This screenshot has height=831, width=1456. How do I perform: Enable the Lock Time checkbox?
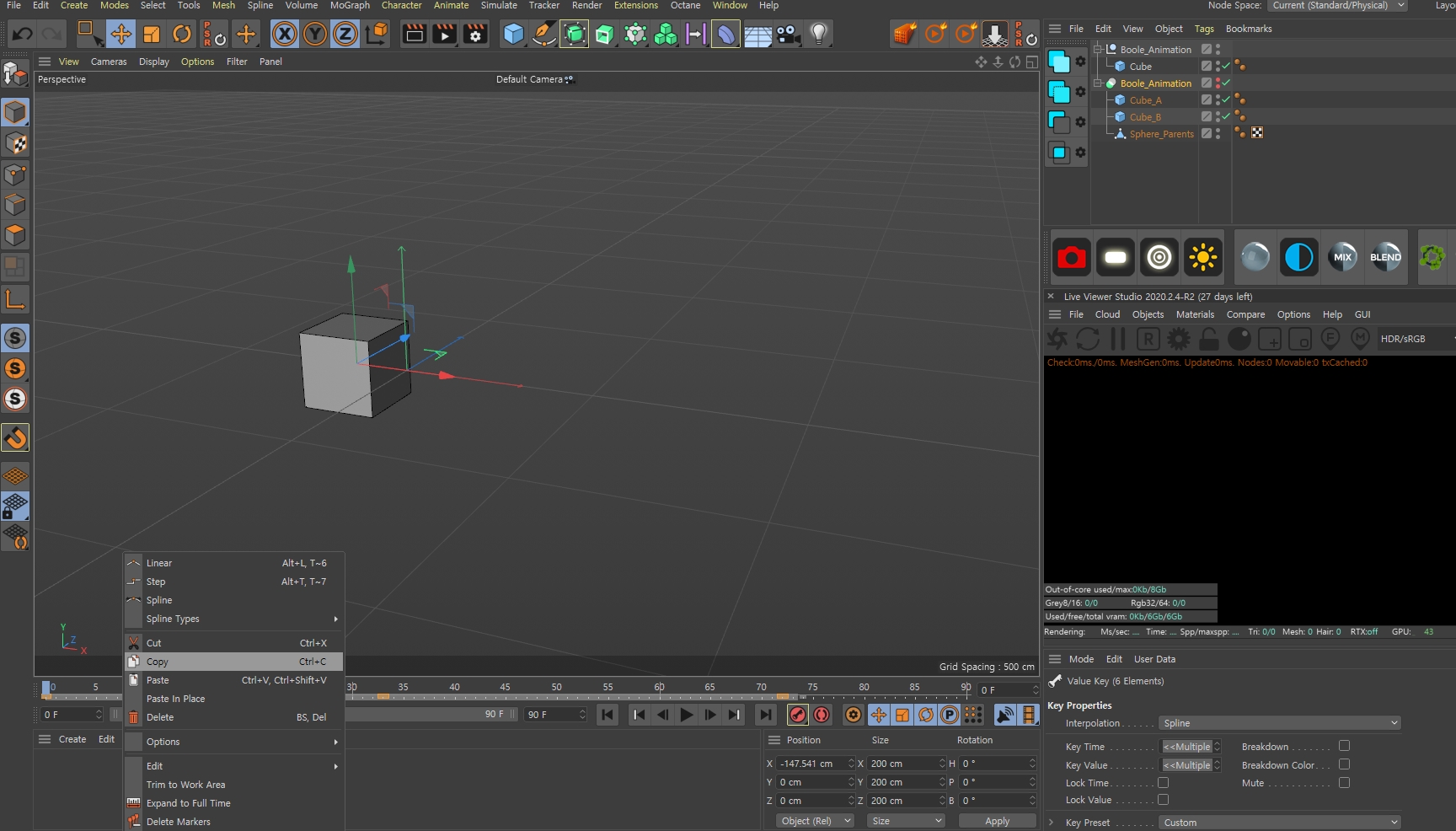pos(1163,783)
